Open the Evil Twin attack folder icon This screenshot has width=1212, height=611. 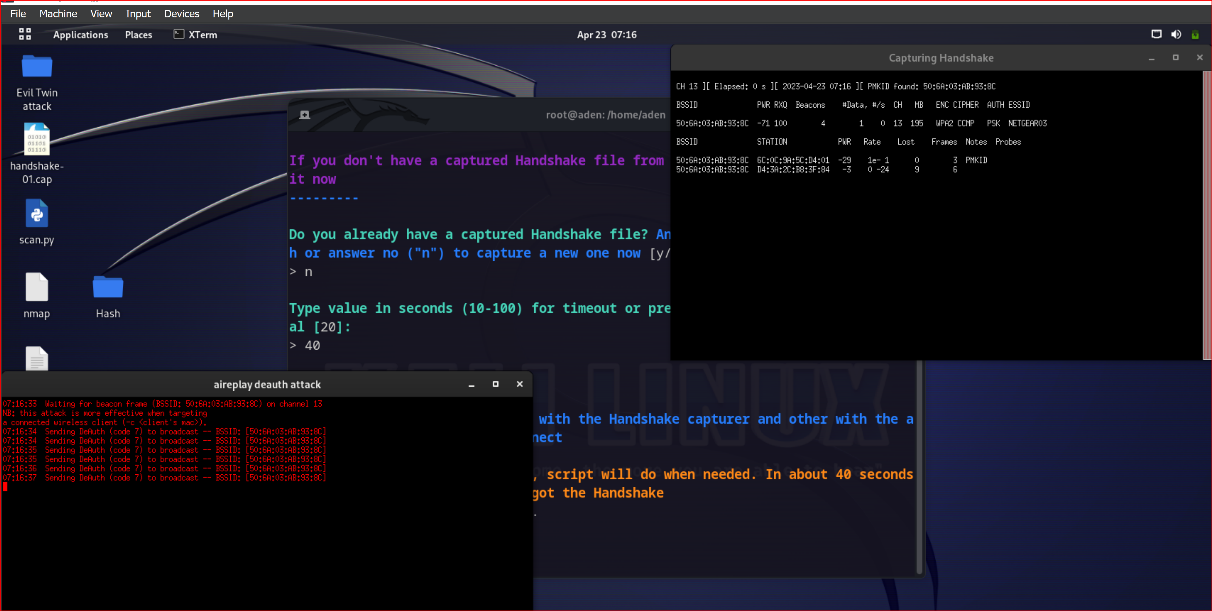click(37, 67)
